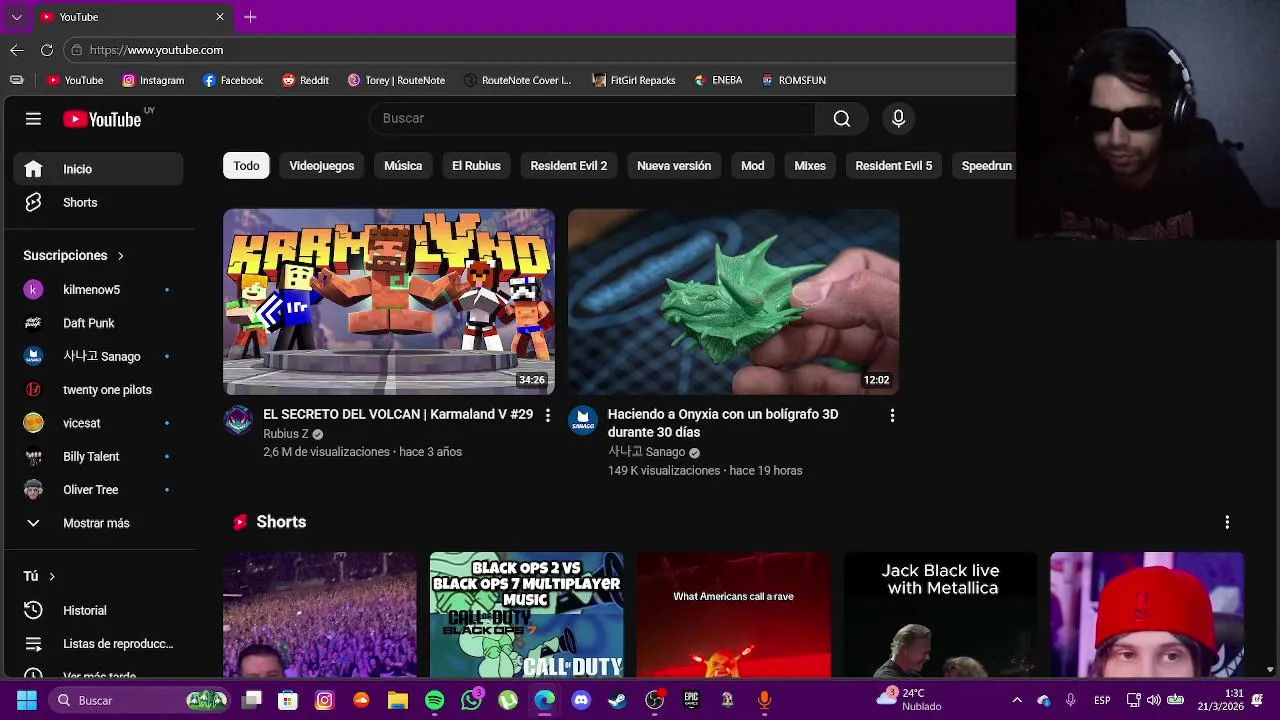1280x720 pixels.
Task: Select the Mixes filter chip
Action: pos(810,166)
